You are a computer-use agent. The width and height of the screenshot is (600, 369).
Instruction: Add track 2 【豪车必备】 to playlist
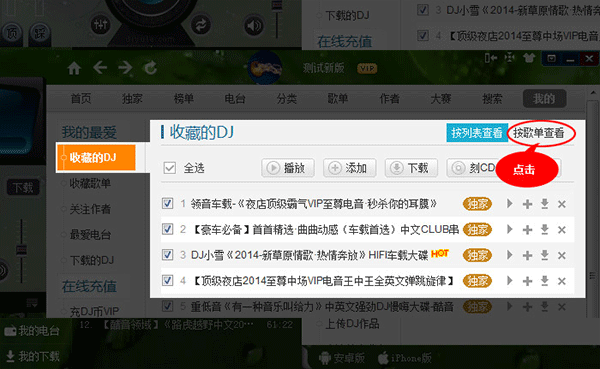click(x=527, y=230)
